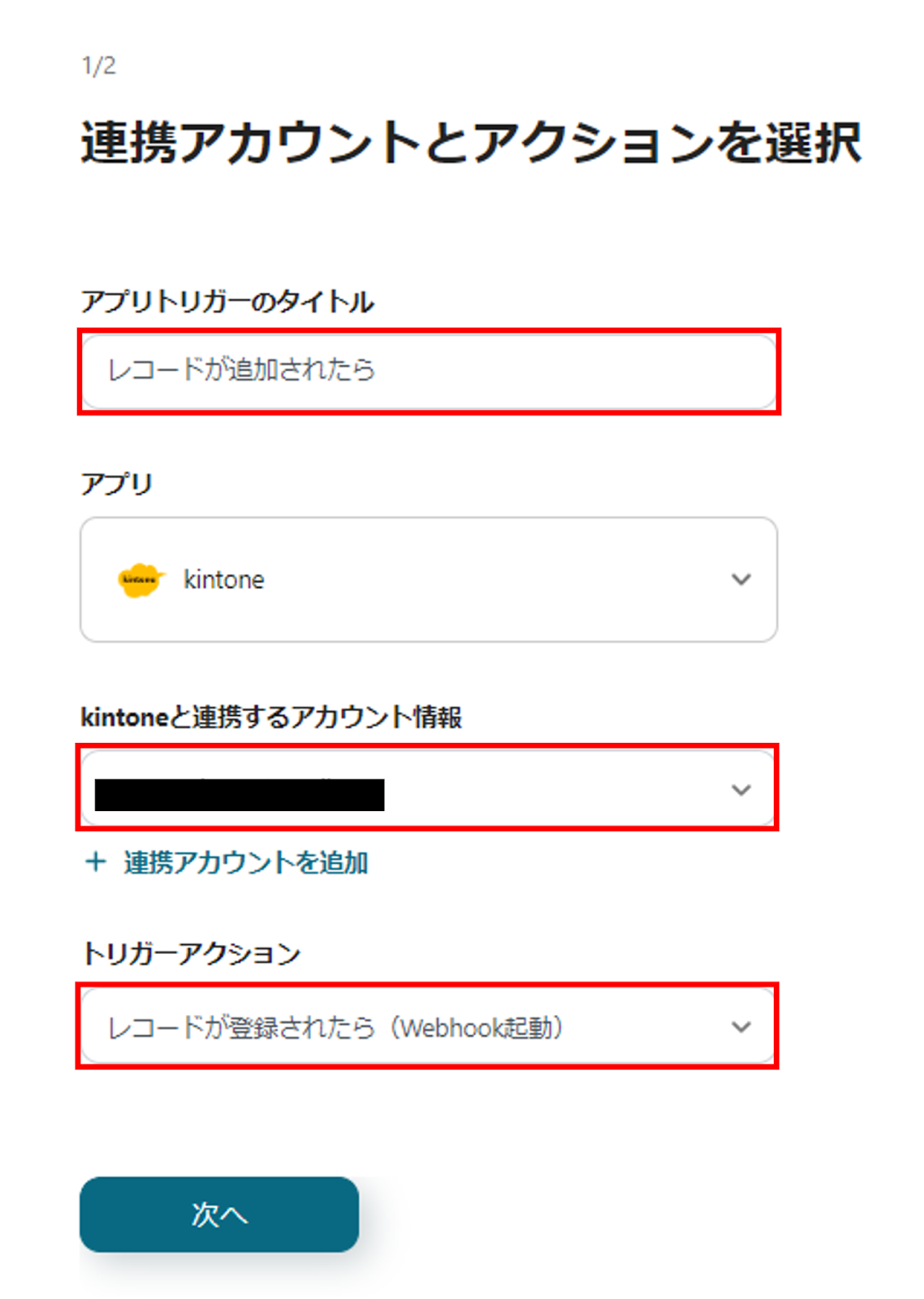Click empty space right of title placeholder
The width and height of the screenshot is (924, 1299).
click(568, 370)
